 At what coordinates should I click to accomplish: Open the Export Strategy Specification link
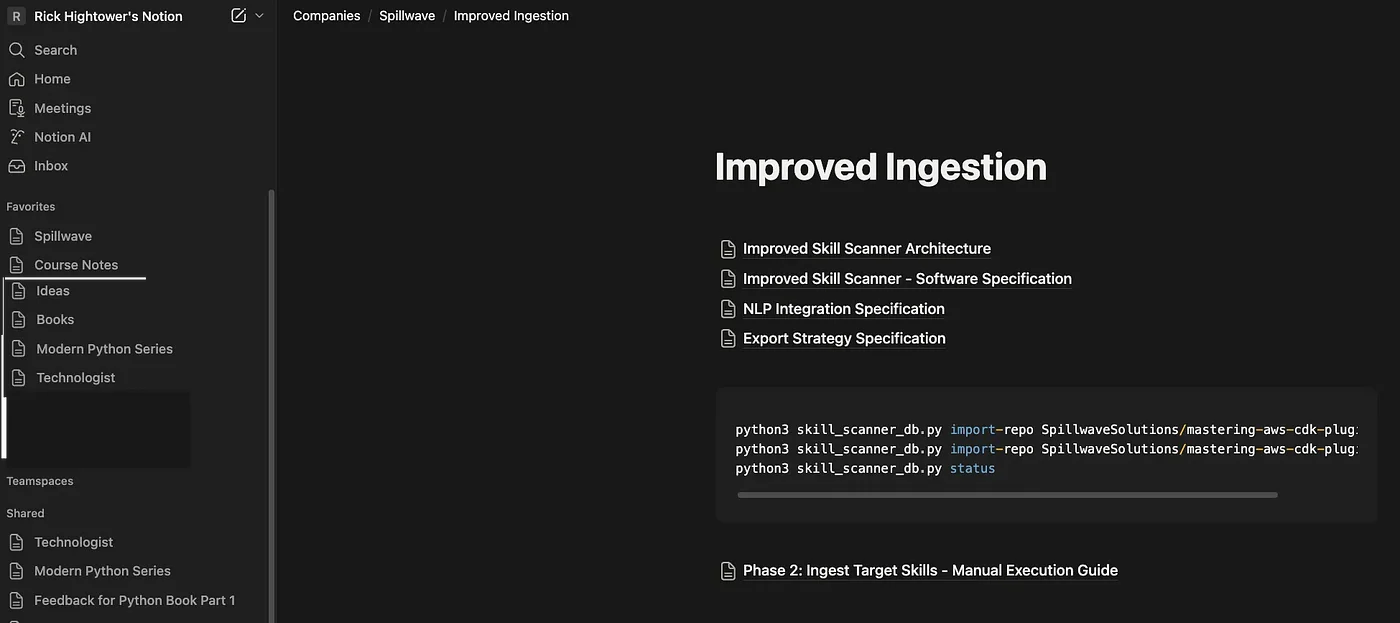click(843, 337)
